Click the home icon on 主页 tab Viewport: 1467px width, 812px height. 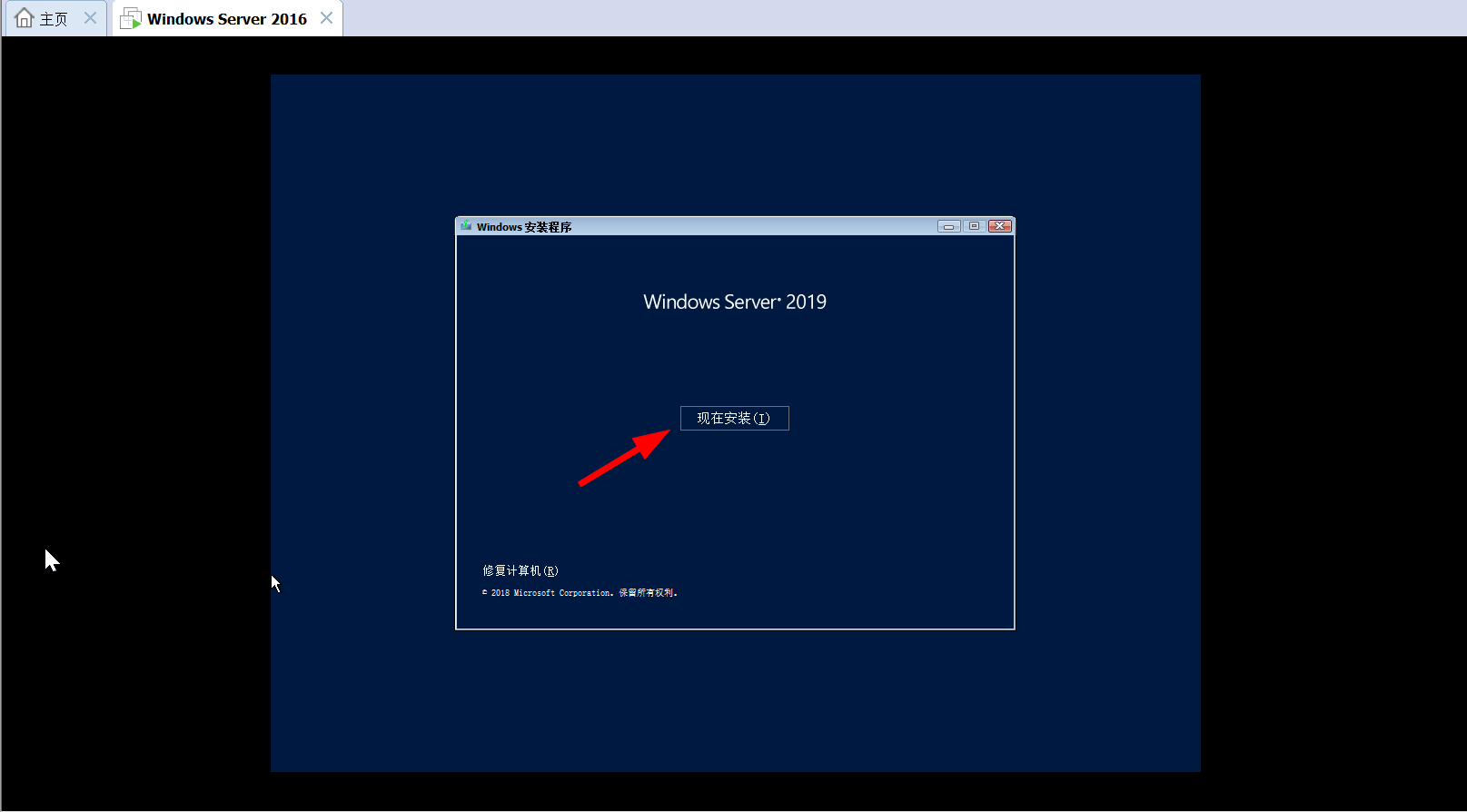[x=25, y=18]
